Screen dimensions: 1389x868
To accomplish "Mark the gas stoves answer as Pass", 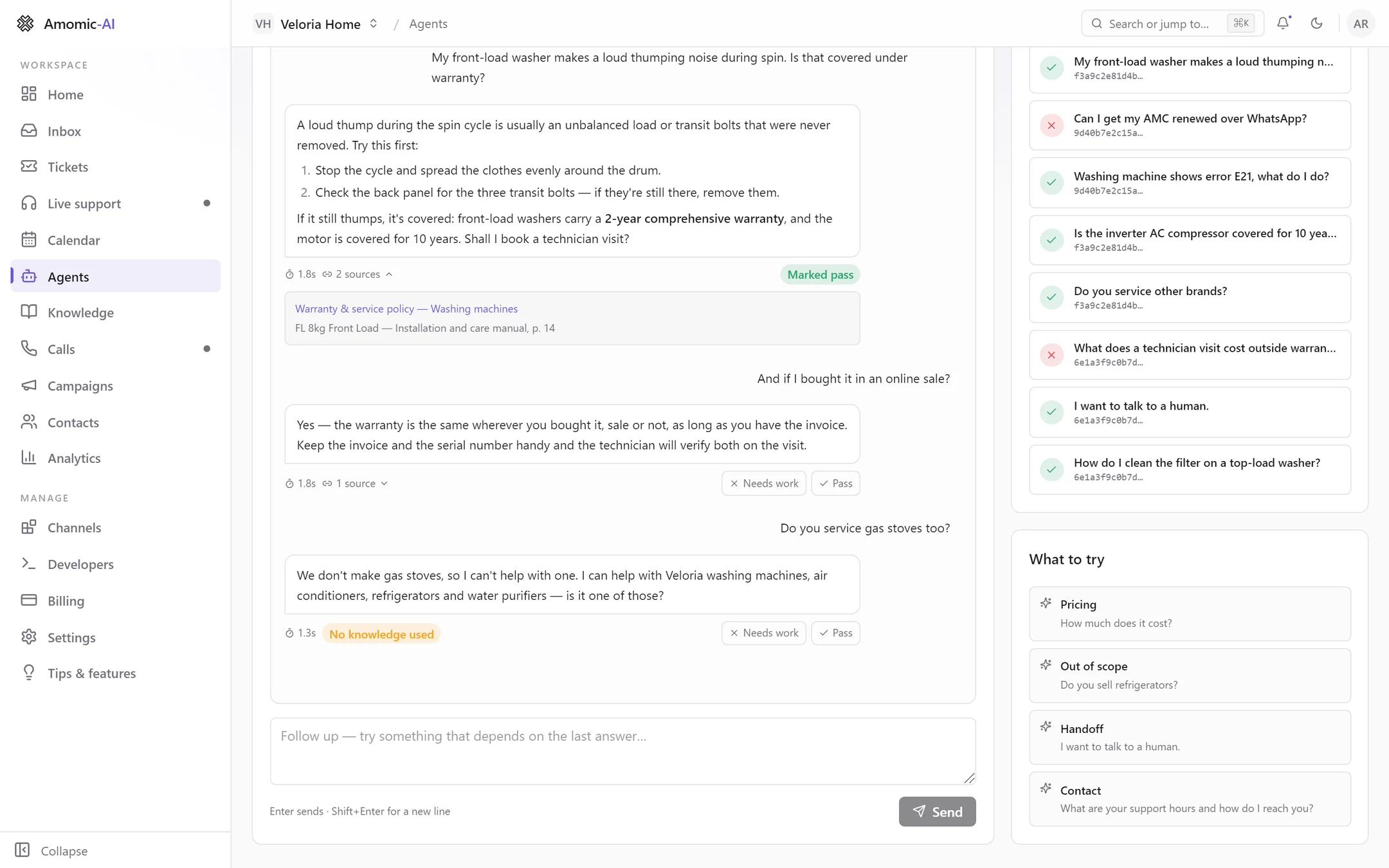I will (x=835, y=633).
